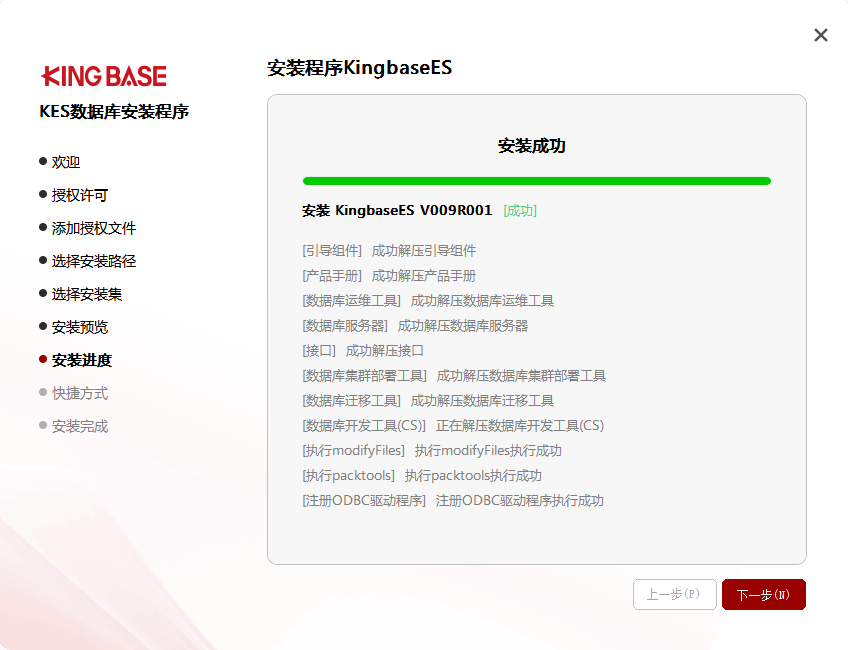Click the 成功解压接口 log line

pos(385,350)
